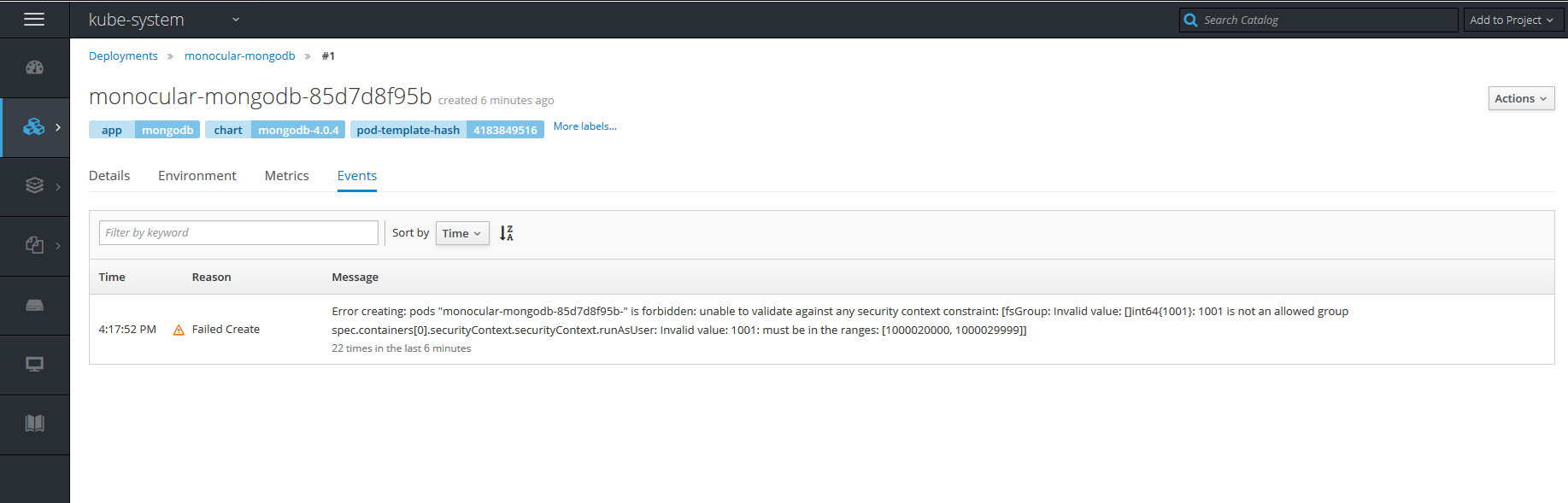This screenshot has height=503, width=1568.
Task: Expand the Applications sidebar chevron
Action: click(58, 127)
